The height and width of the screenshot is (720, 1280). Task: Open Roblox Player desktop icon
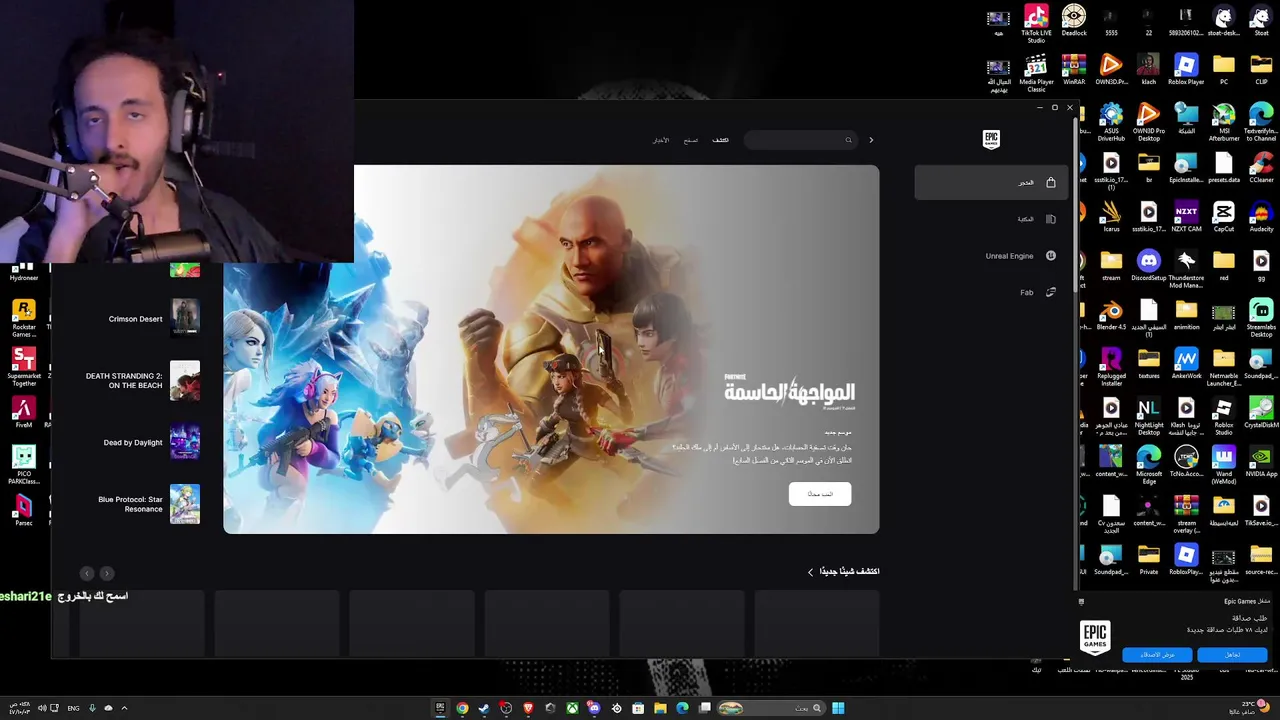coord(1186,70)
